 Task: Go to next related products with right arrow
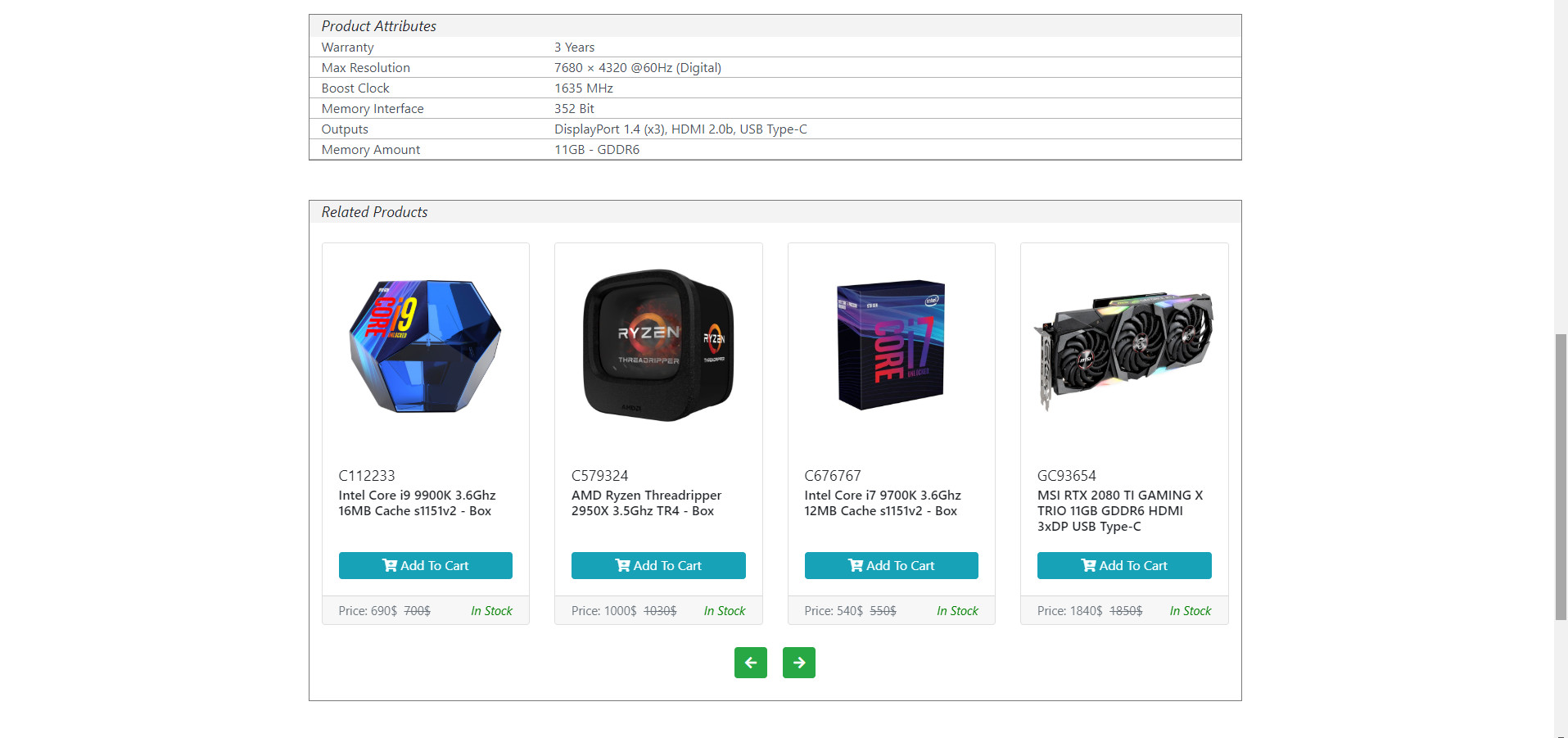pos(798,663)
